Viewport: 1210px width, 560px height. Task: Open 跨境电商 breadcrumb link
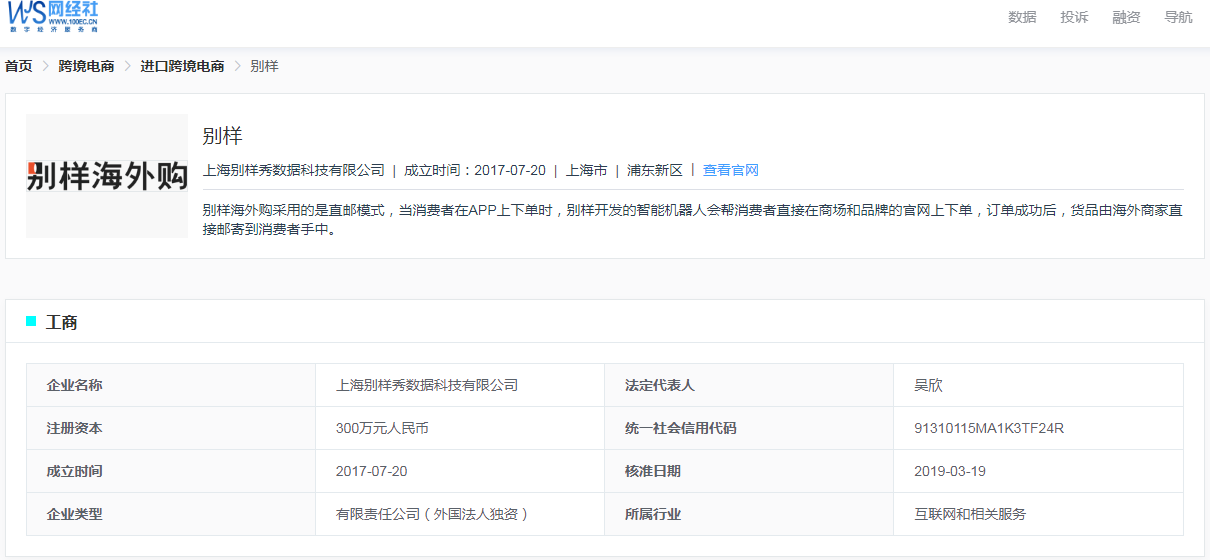pos(86,66)
